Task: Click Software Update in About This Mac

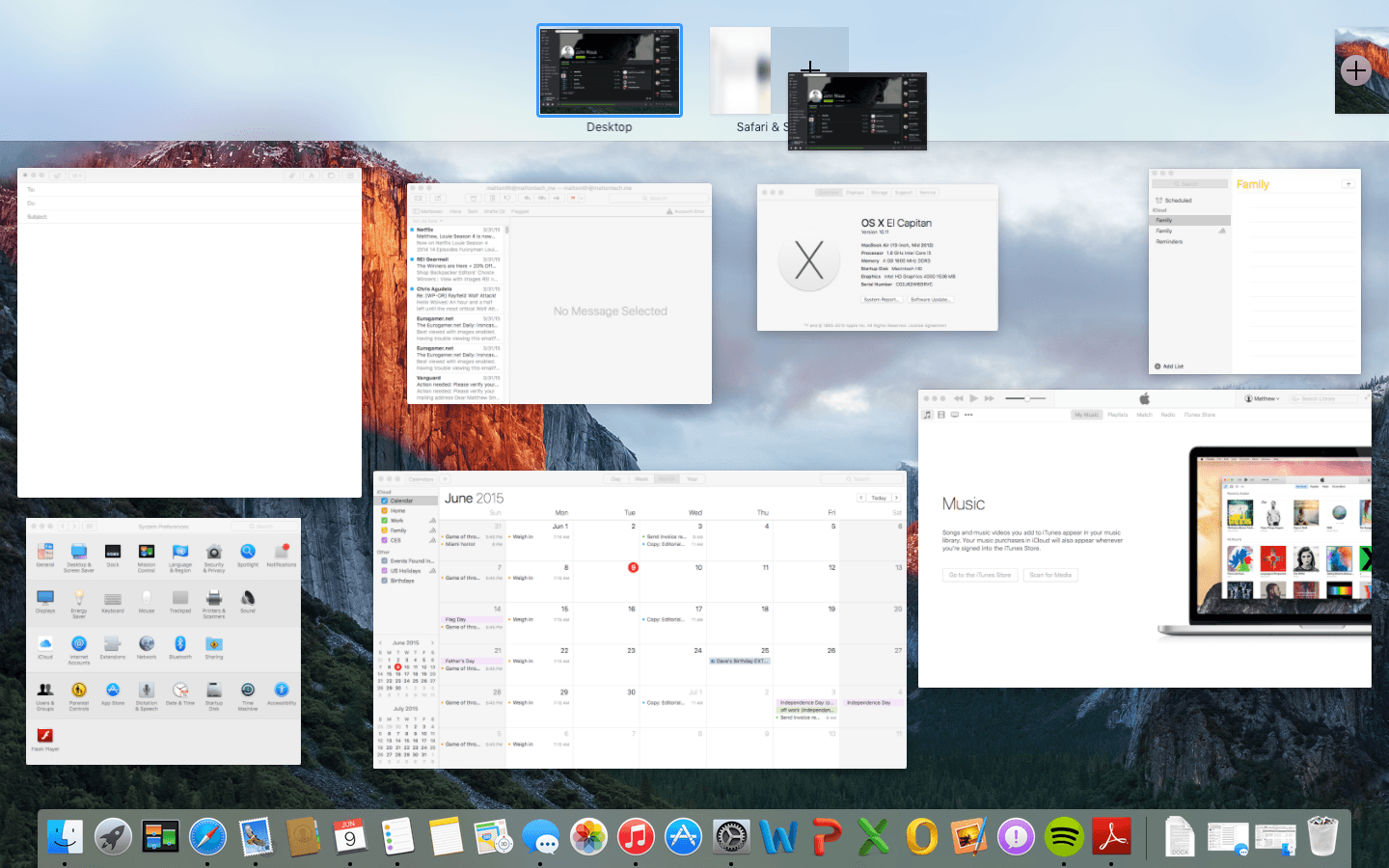Action: 930,300
